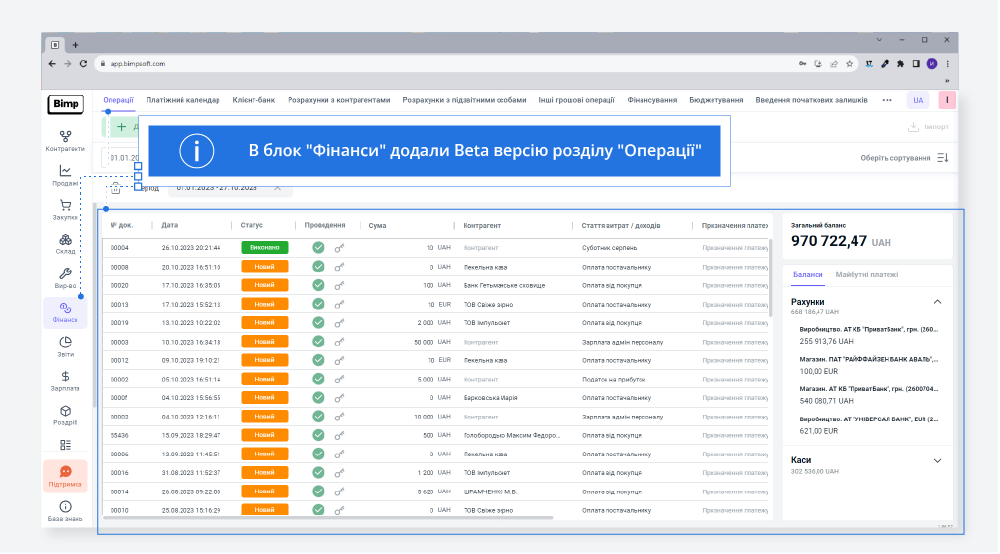Open the Зарплата payroll section
Screen dimensions: 1000x554
point(65,381)
